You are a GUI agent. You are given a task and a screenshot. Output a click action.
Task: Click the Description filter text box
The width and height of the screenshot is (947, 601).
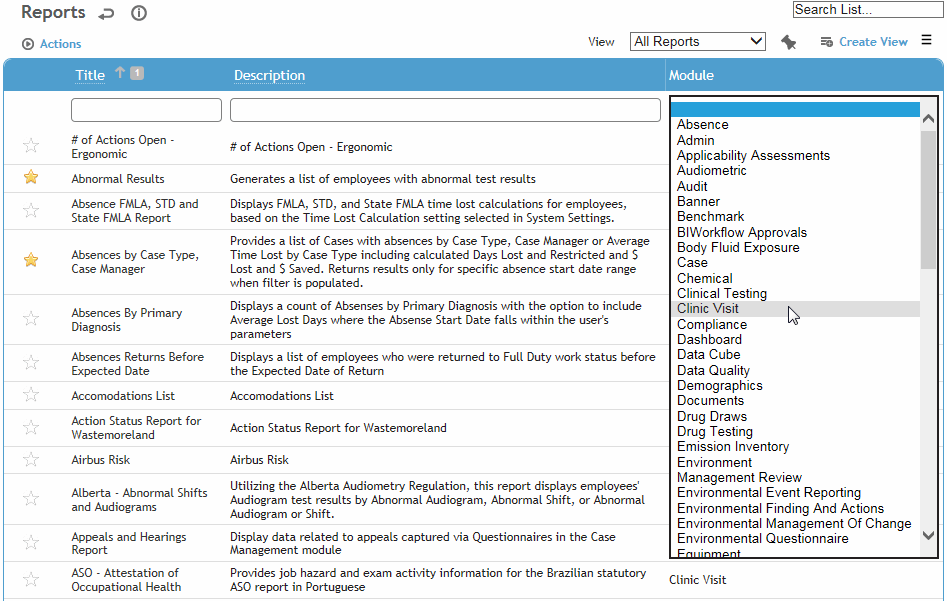tap(445, 110)
